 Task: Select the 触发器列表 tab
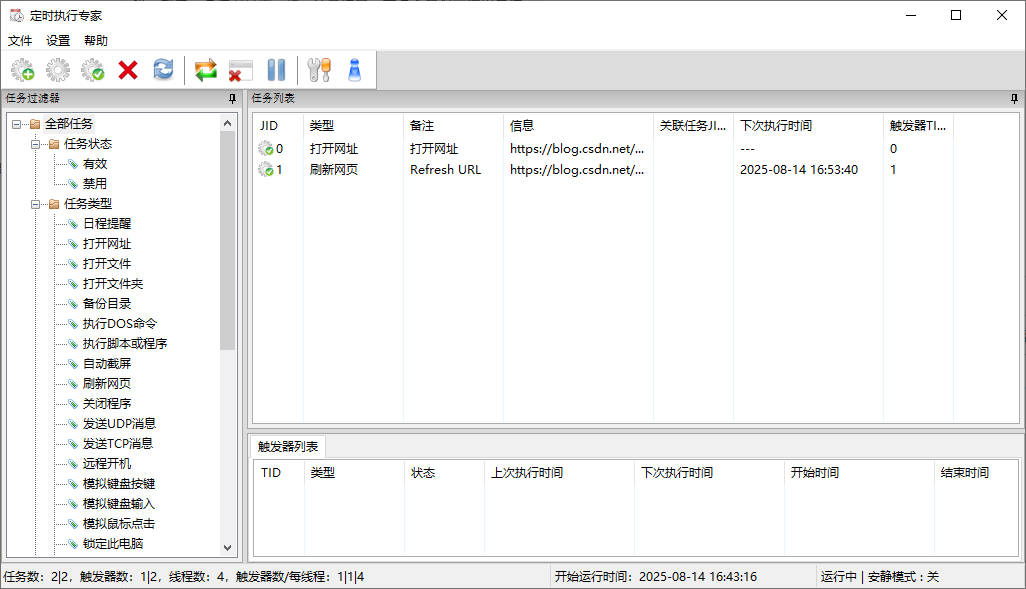[288, 446]
